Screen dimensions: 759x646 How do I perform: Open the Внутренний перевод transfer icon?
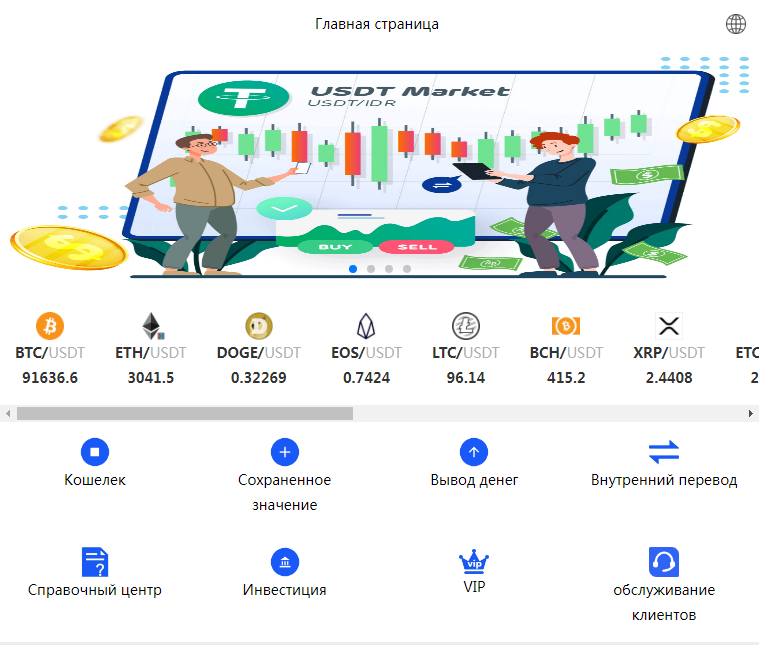(x=664, y=452)
